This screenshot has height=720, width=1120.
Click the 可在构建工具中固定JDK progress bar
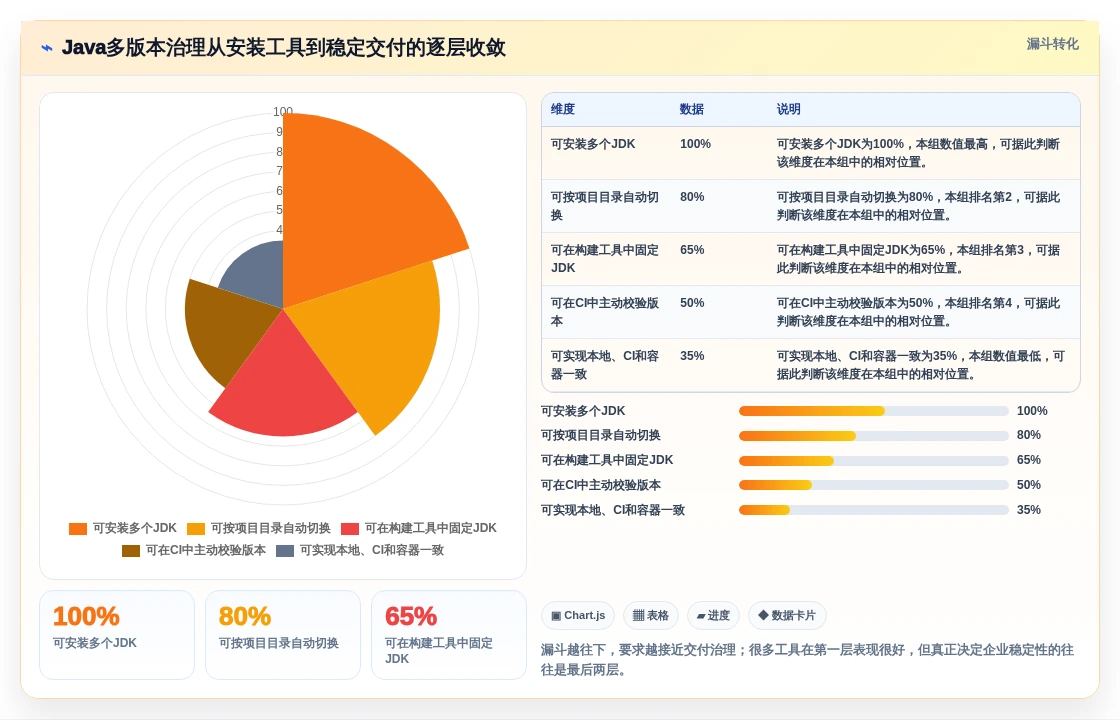click(x=874, y=461)
